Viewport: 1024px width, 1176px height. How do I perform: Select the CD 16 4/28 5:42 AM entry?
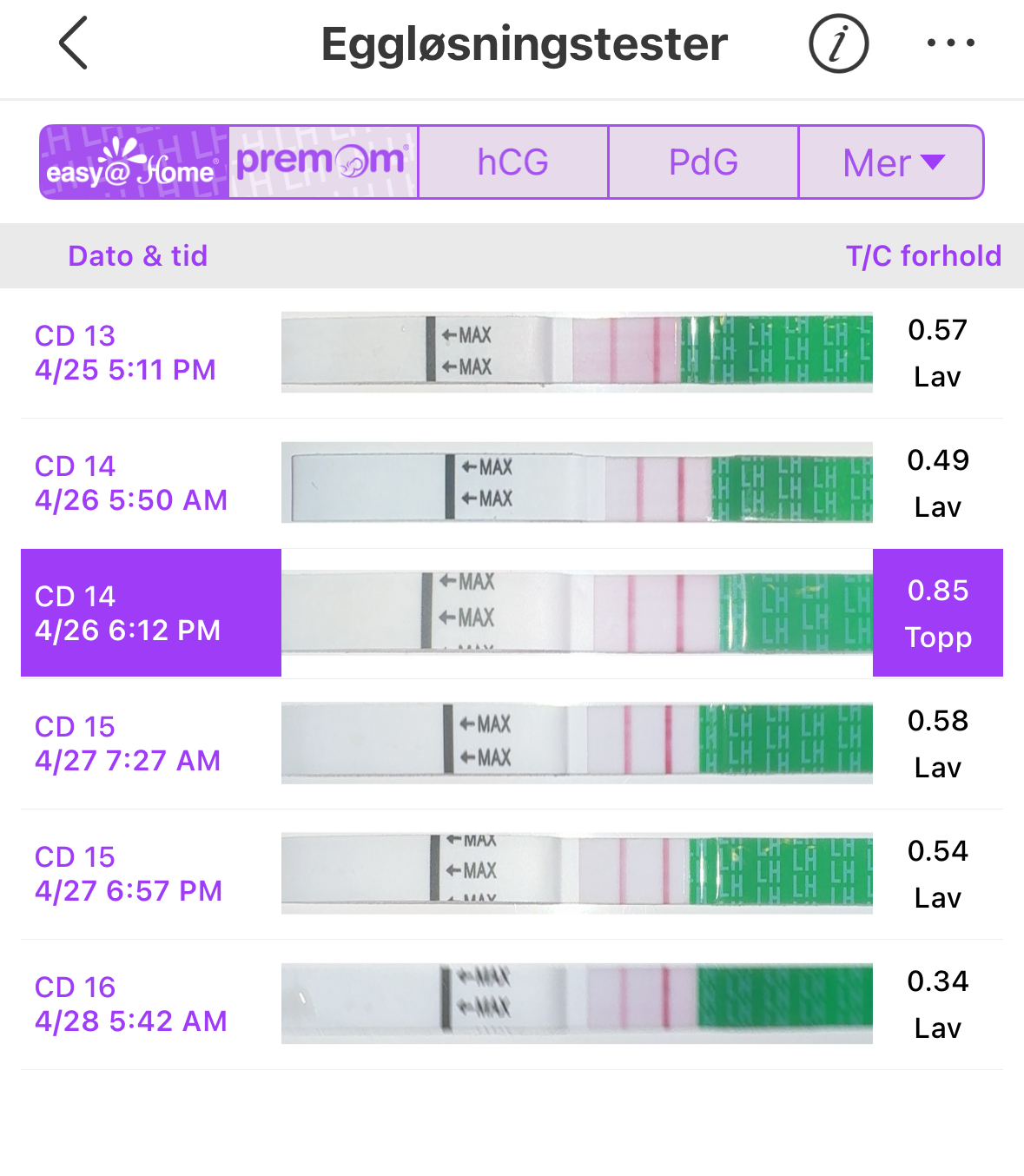pos(131,1004)
